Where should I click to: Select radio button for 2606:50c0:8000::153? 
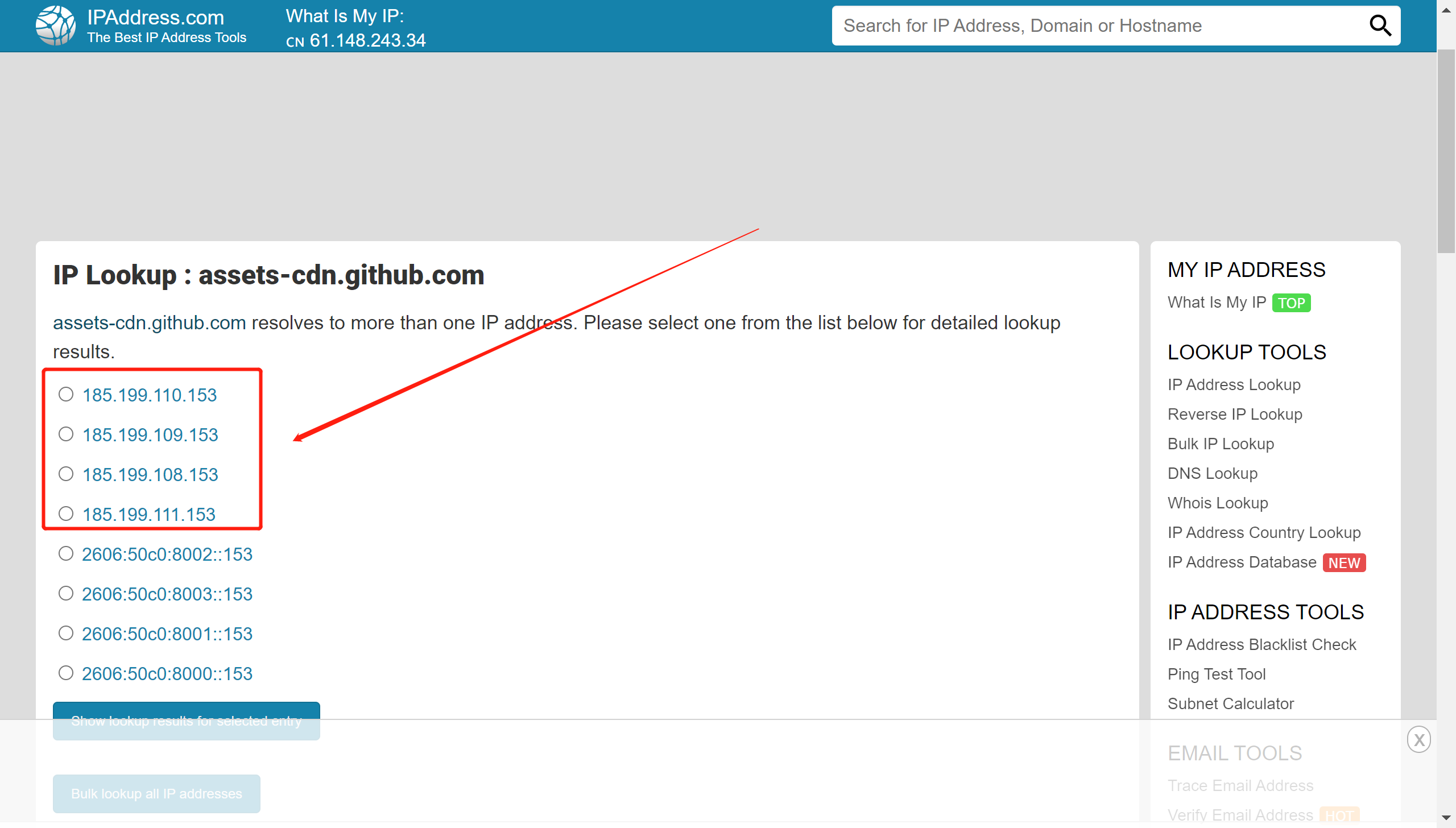pyautogui.click(x=66, y=673)
